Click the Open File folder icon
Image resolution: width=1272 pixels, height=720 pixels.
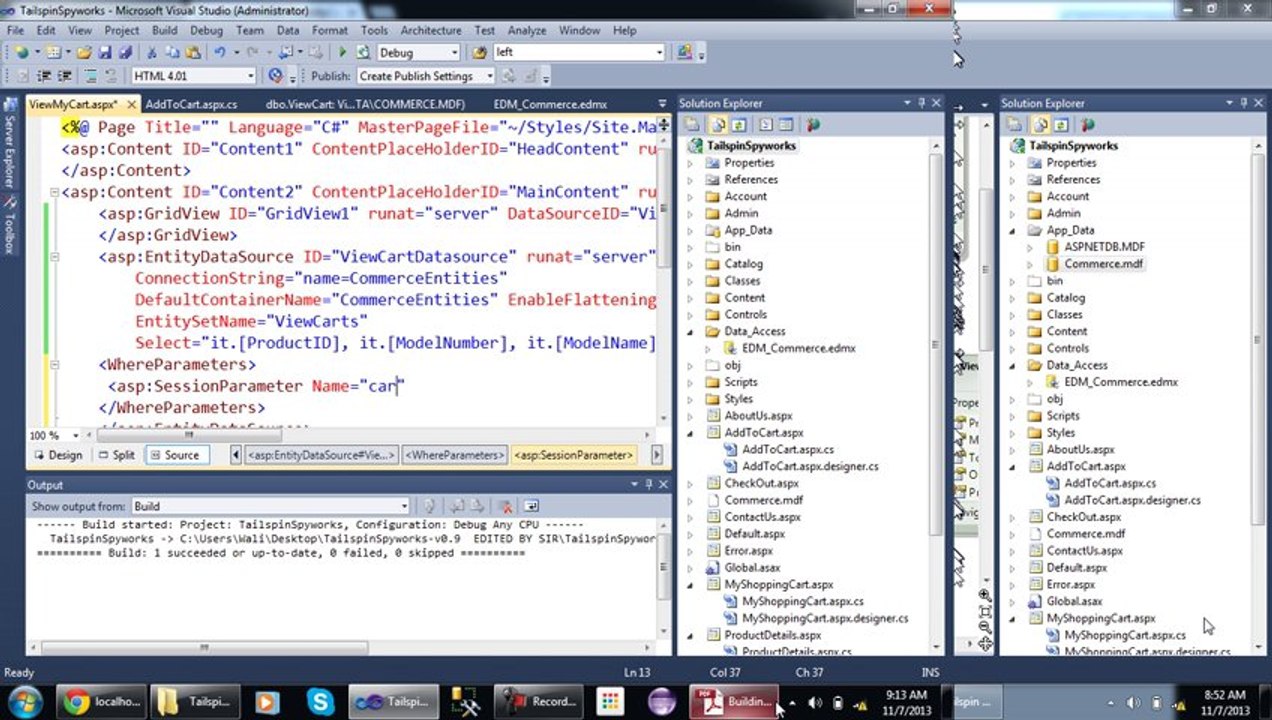[x=84, y=52]
